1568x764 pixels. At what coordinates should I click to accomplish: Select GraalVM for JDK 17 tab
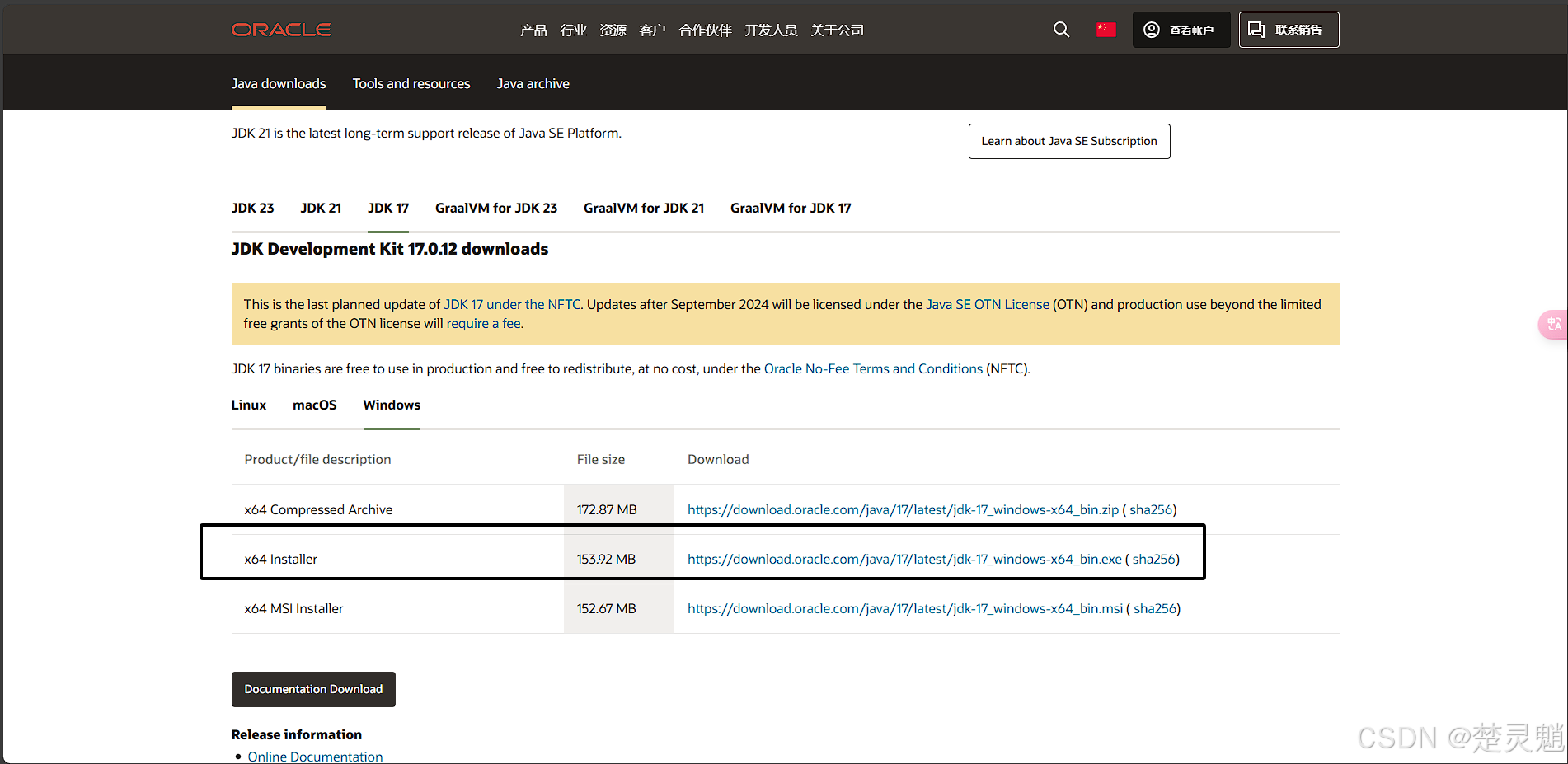click(791, 208)
